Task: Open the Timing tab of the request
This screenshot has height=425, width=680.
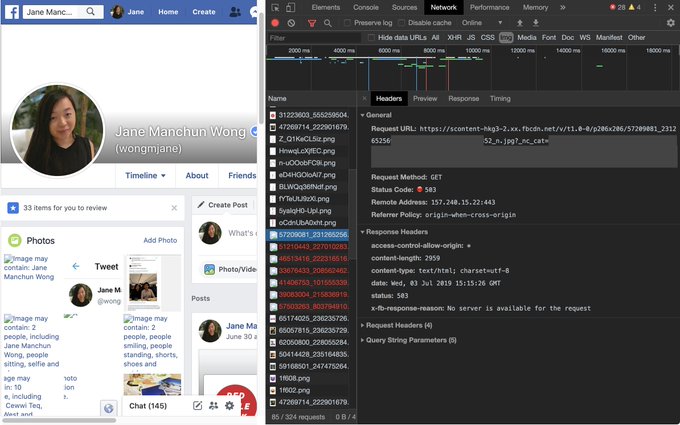Action: (500, 98)
